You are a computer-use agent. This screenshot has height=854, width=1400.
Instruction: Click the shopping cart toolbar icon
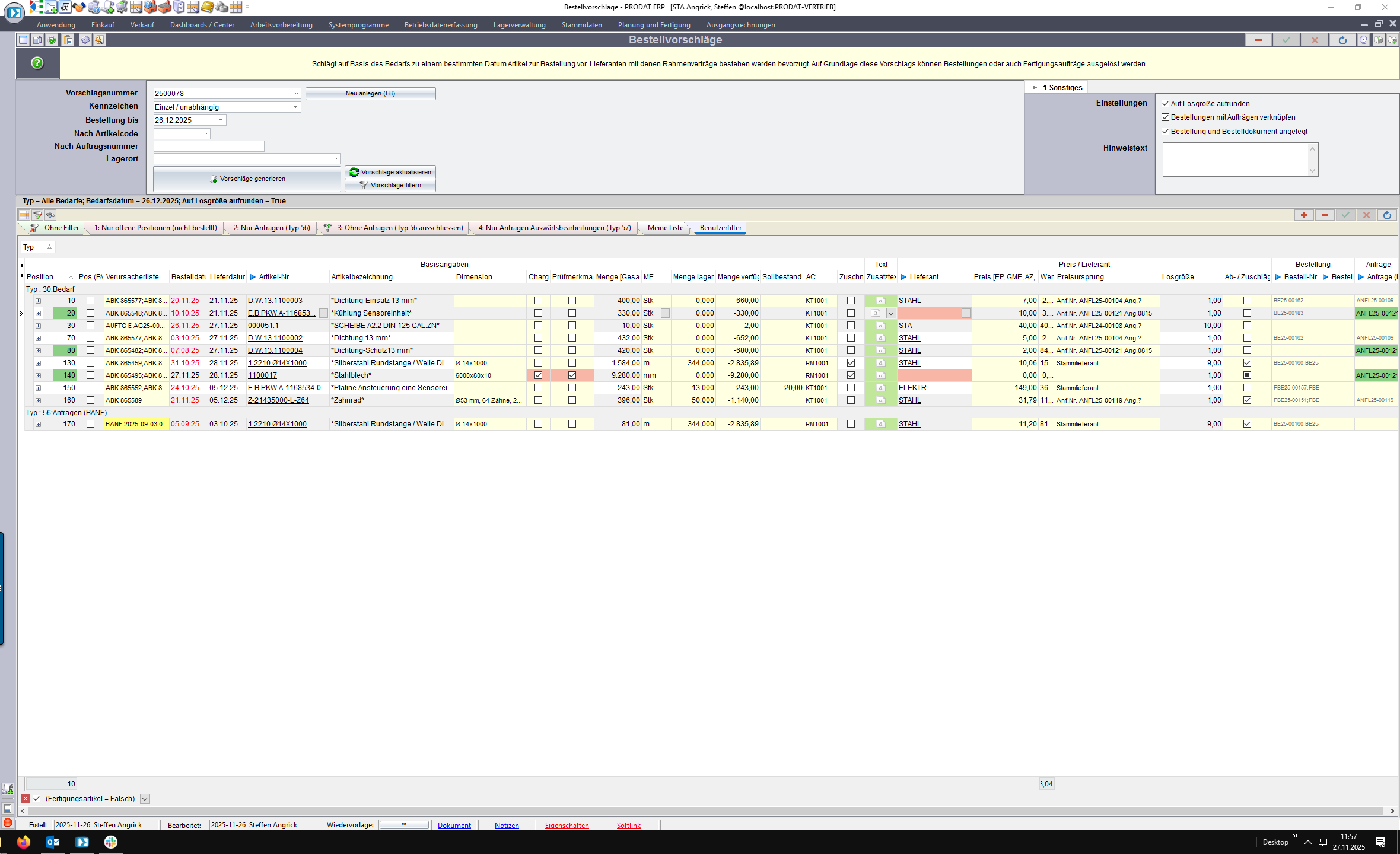tap(122, 7)
